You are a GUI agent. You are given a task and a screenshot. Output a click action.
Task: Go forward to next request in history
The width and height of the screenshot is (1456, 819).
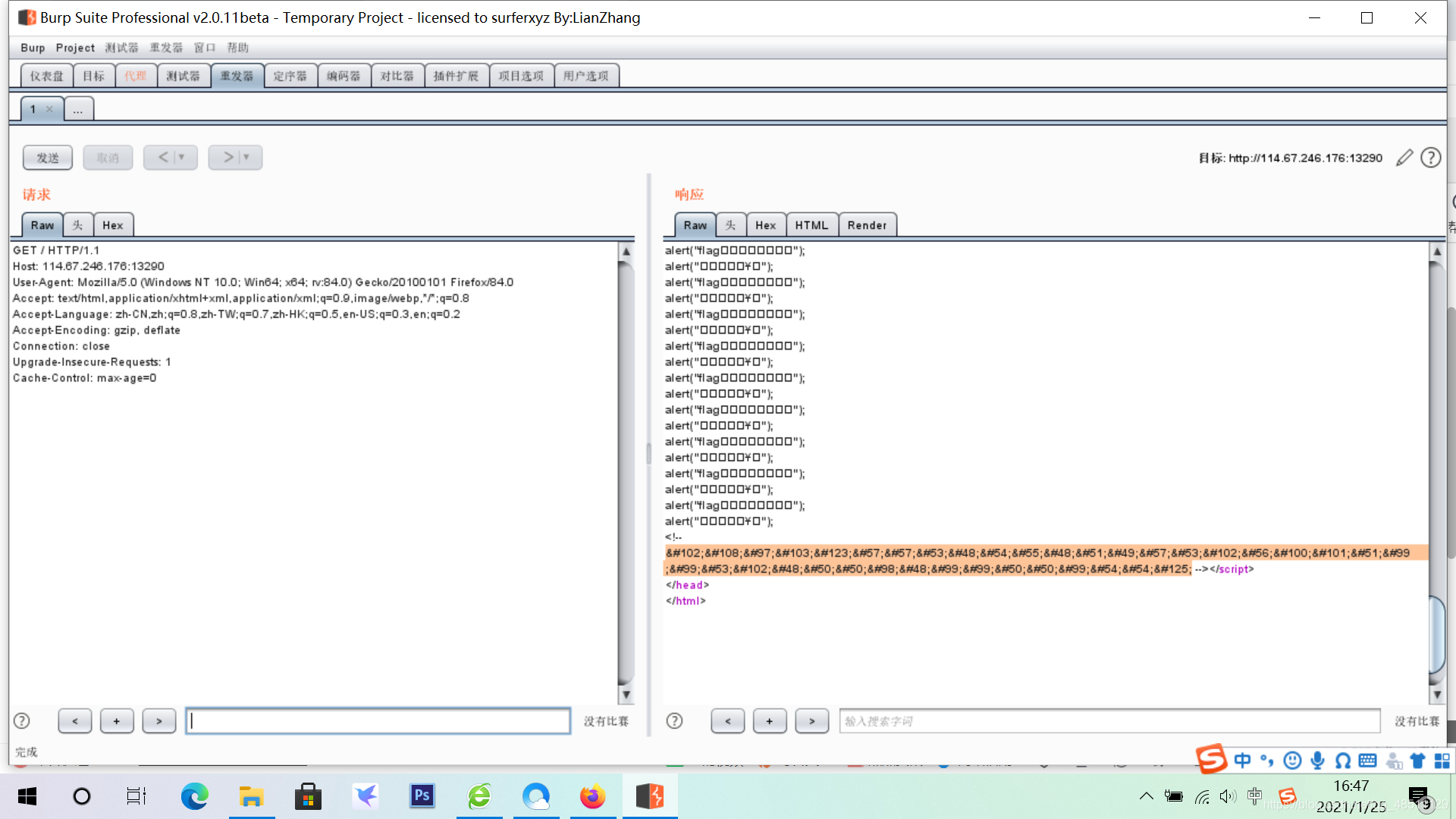228,158
